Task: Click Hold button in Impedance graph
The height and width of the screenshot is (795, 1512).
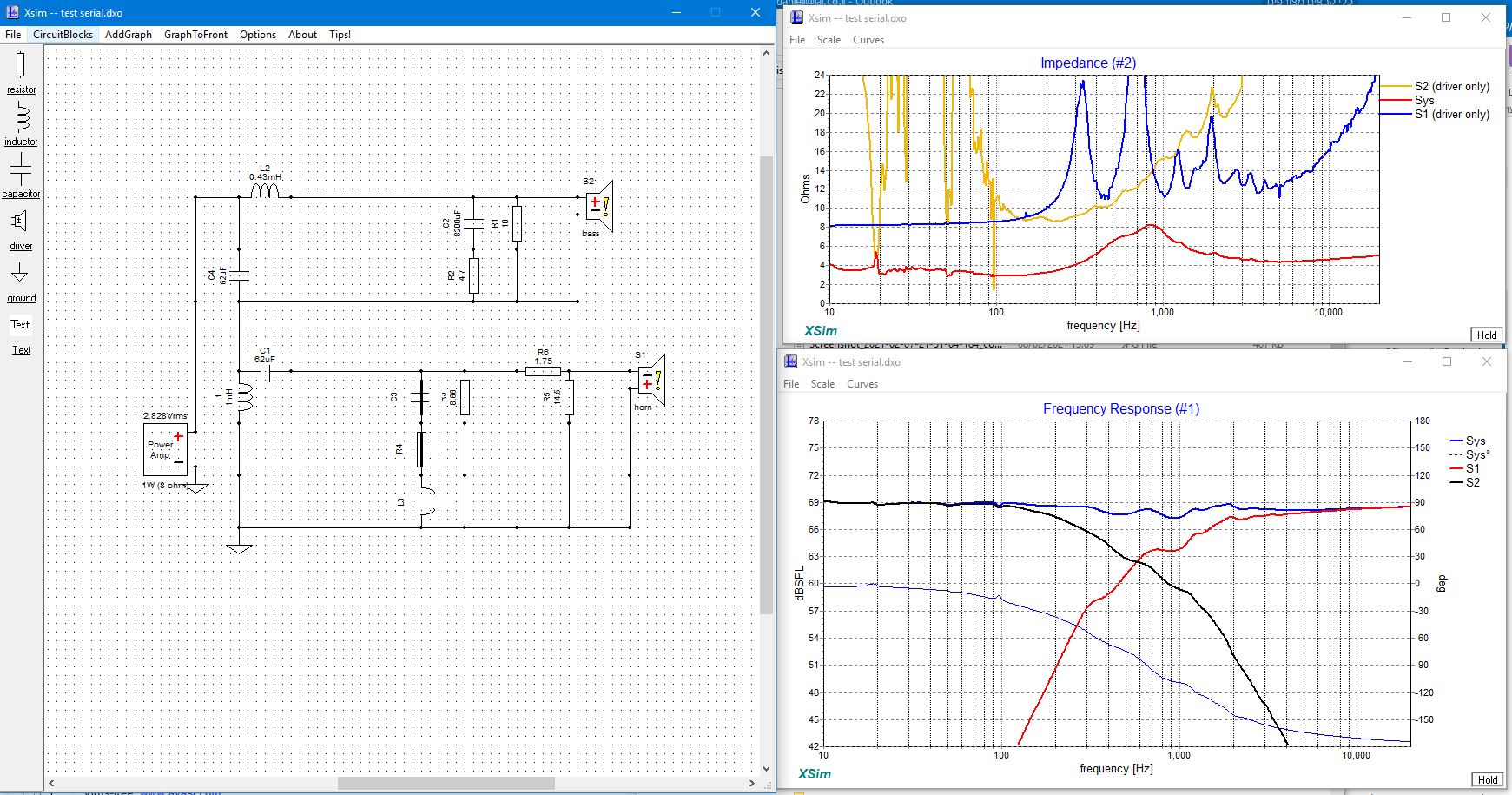Action: point(1487,335)
